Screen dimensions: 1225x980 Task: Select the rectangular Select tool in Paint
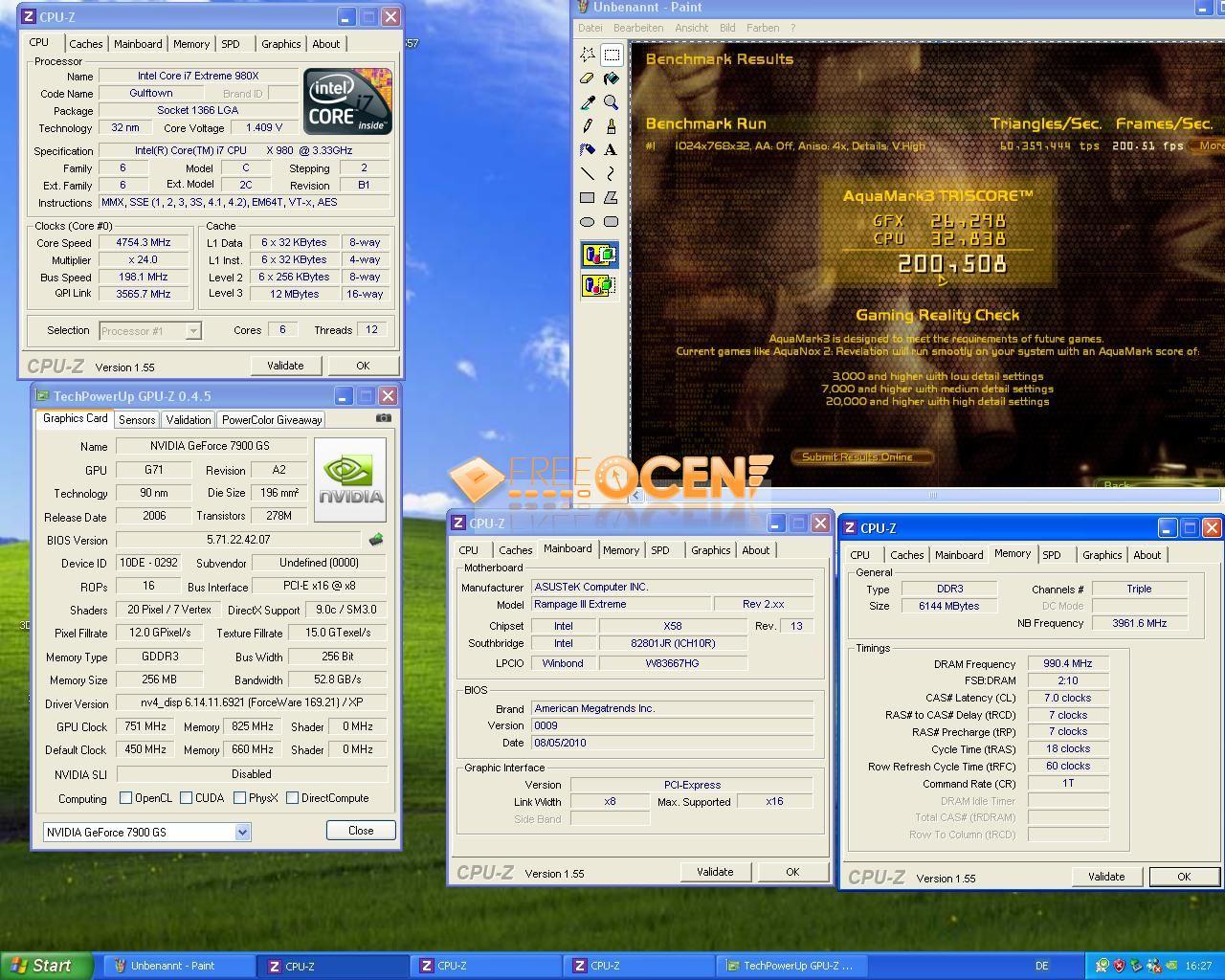click(612, 55)
